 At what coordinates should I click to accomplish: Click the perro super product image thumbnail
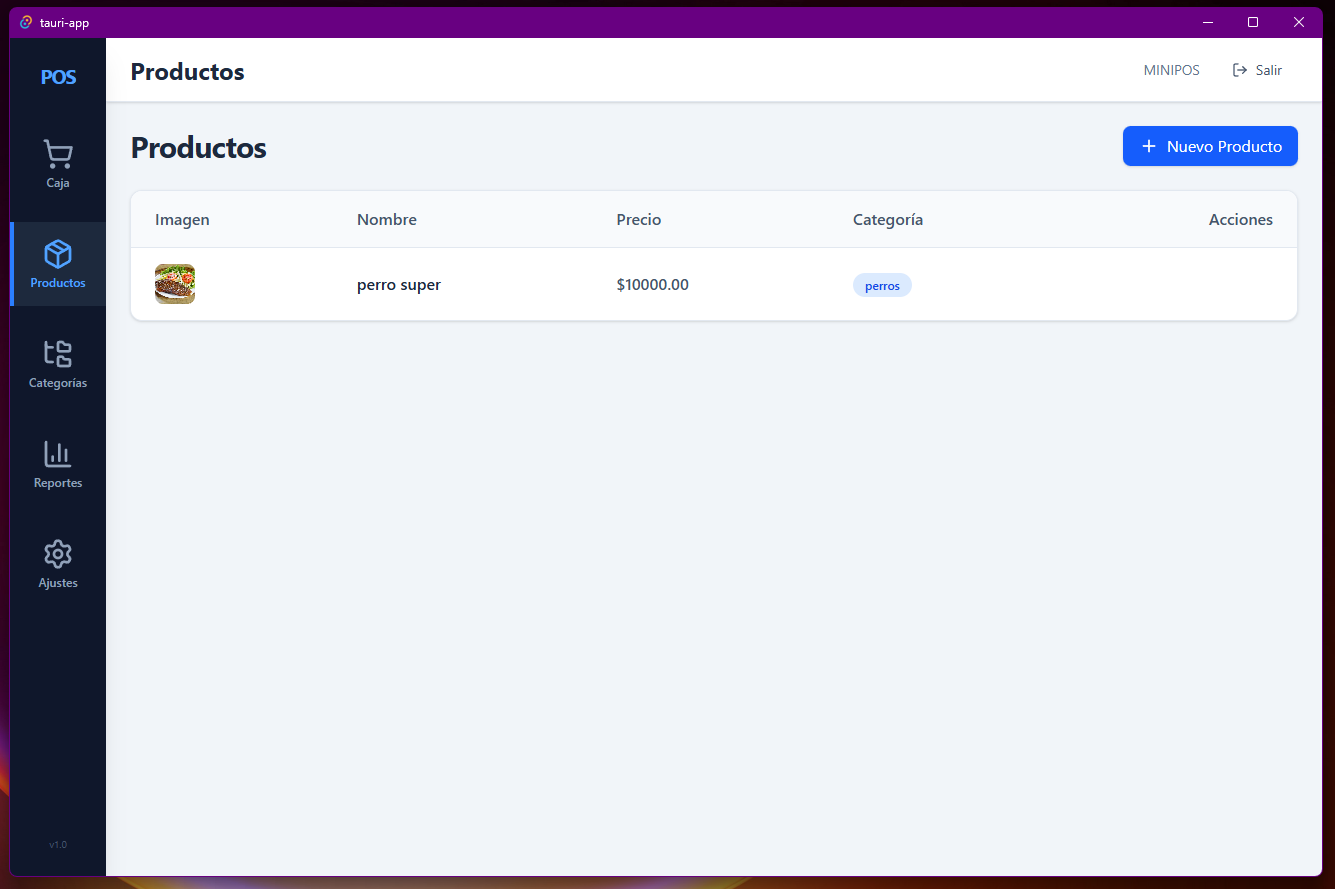click(175, 284)
